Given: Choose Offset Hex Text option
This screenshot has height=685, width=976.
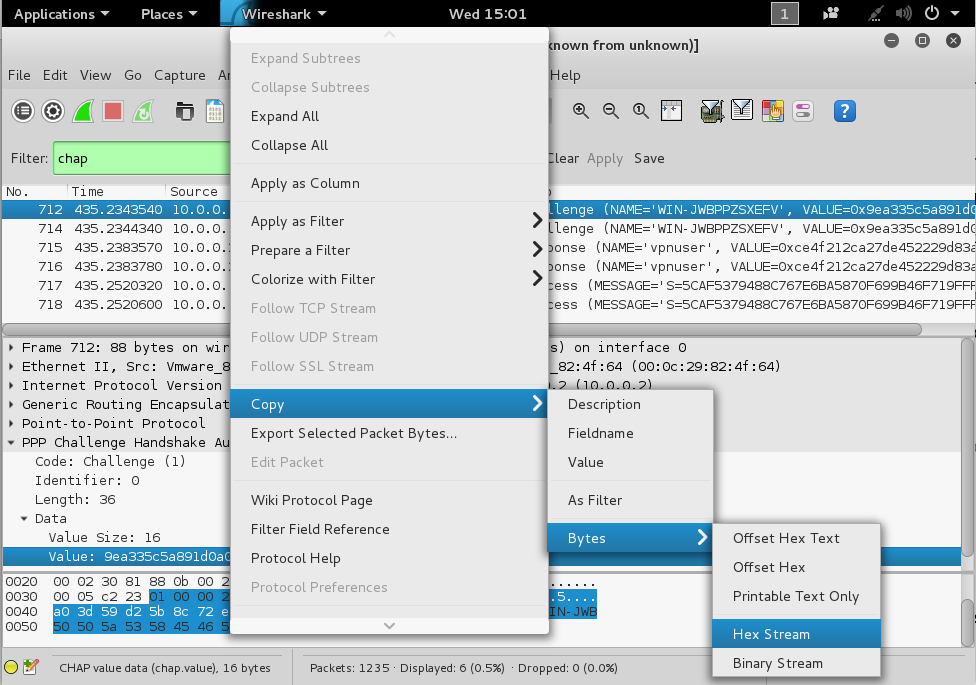Looking at the screenshot, I should pyautogui.click(x=796, y=538).
